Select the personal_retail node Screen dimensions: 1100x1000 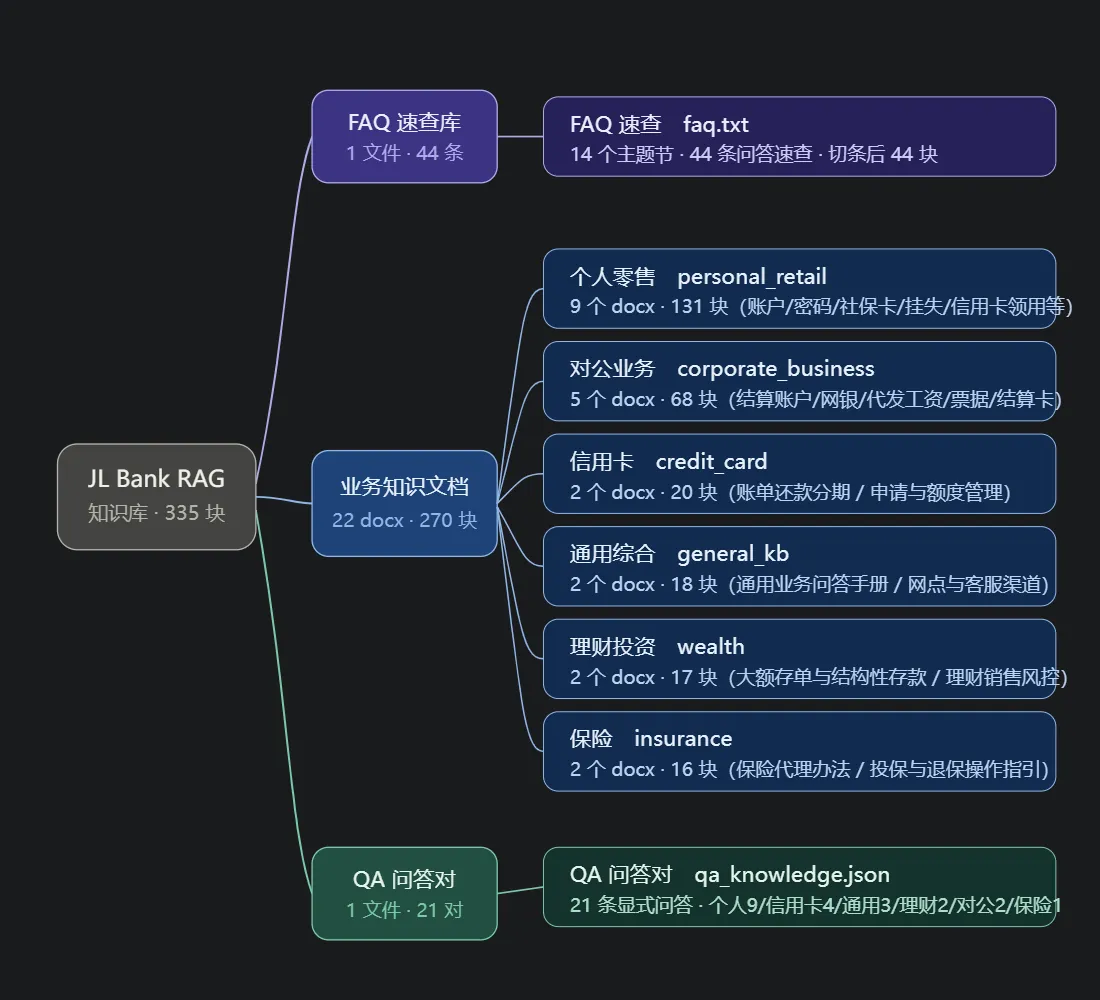click(800, 288)
